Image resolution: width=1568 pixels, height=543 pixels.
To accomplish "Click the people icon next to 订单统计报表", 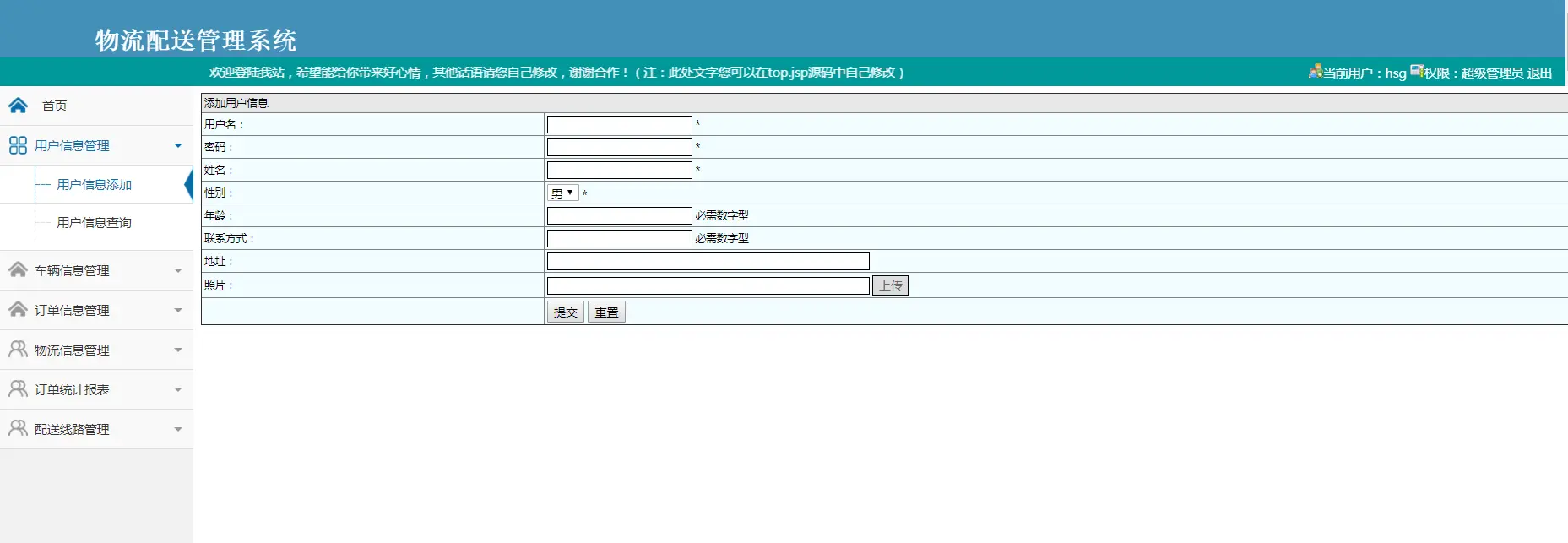I will (x=18, y=388).
